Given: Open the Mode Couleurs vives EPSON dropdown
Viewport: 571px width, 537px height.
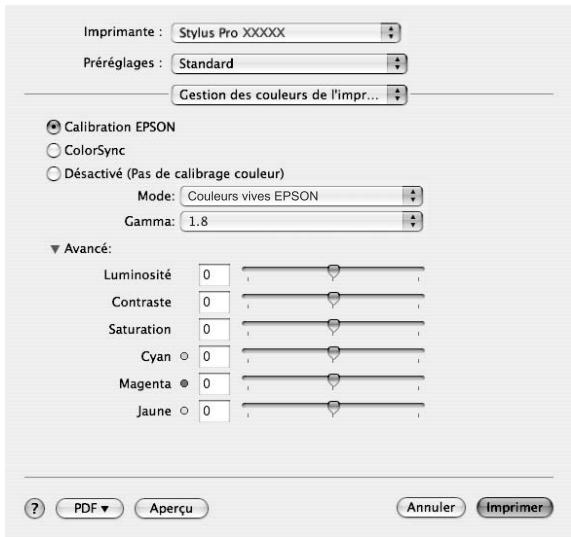Looking at the screenshot, I should pyautogui.click(x=302, y=196).
